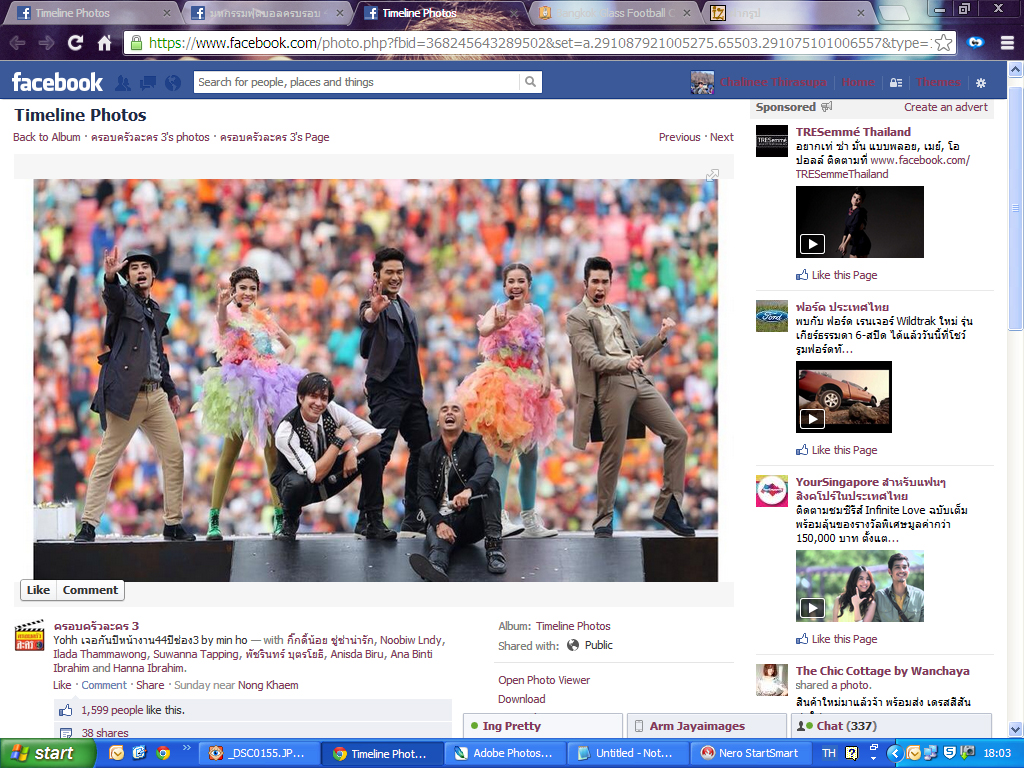The width and height of the screenshot is (1024, 768).
Task: Download the photo
Action: click(522, 699)
